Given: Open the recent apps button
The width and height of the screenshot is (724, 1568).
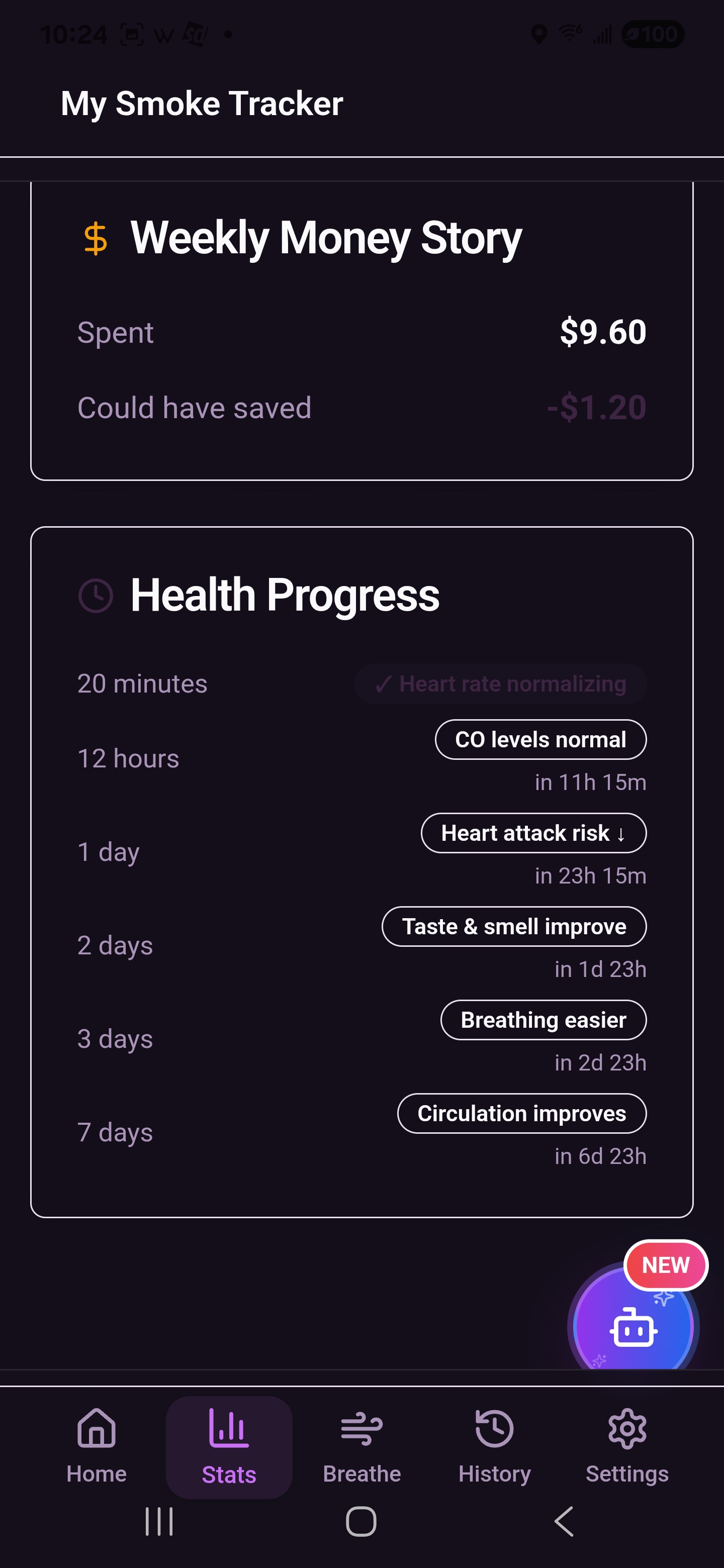Looking at the screenshot, I should coord(159,1522).
